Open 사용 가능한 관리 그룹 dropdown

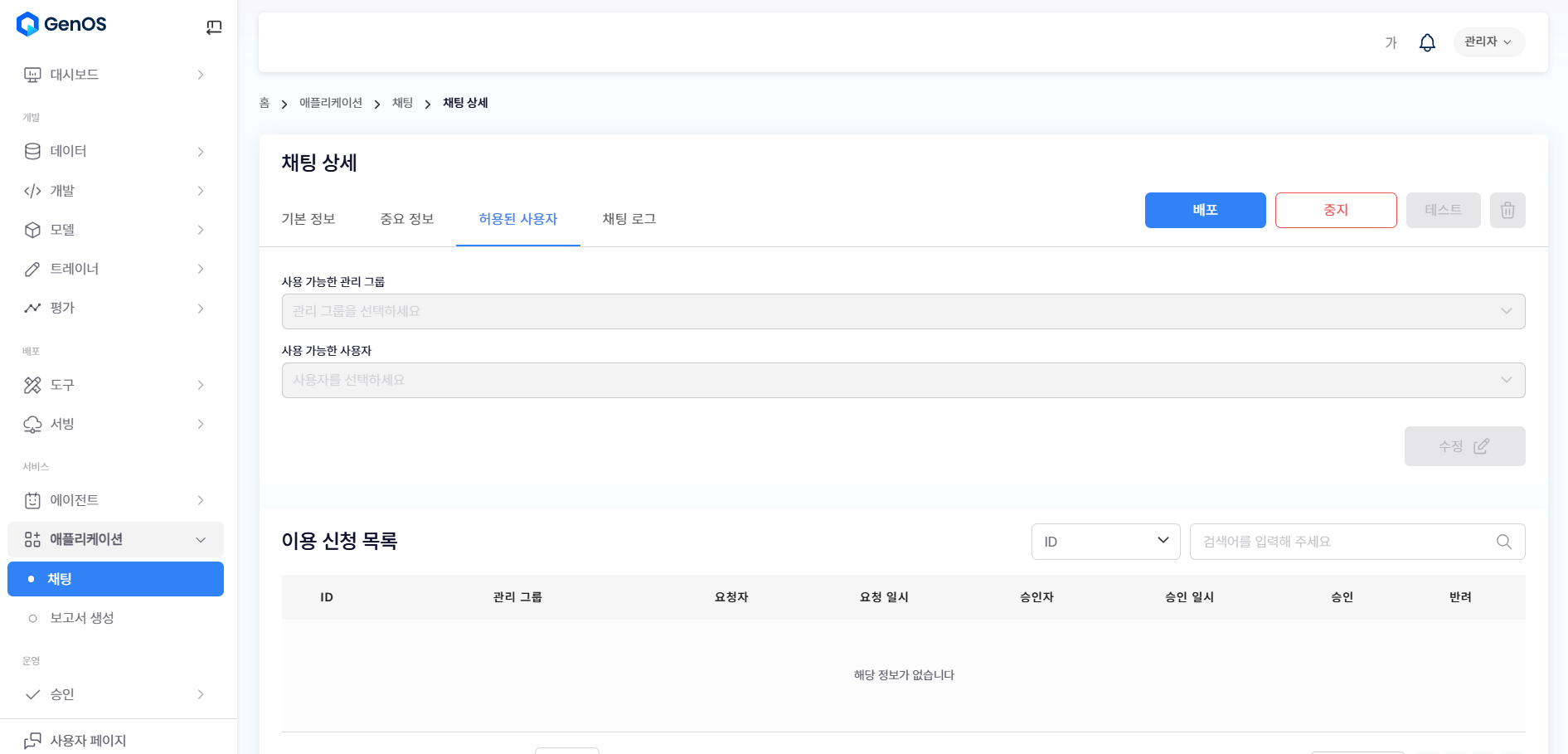[x=902, y=311]
